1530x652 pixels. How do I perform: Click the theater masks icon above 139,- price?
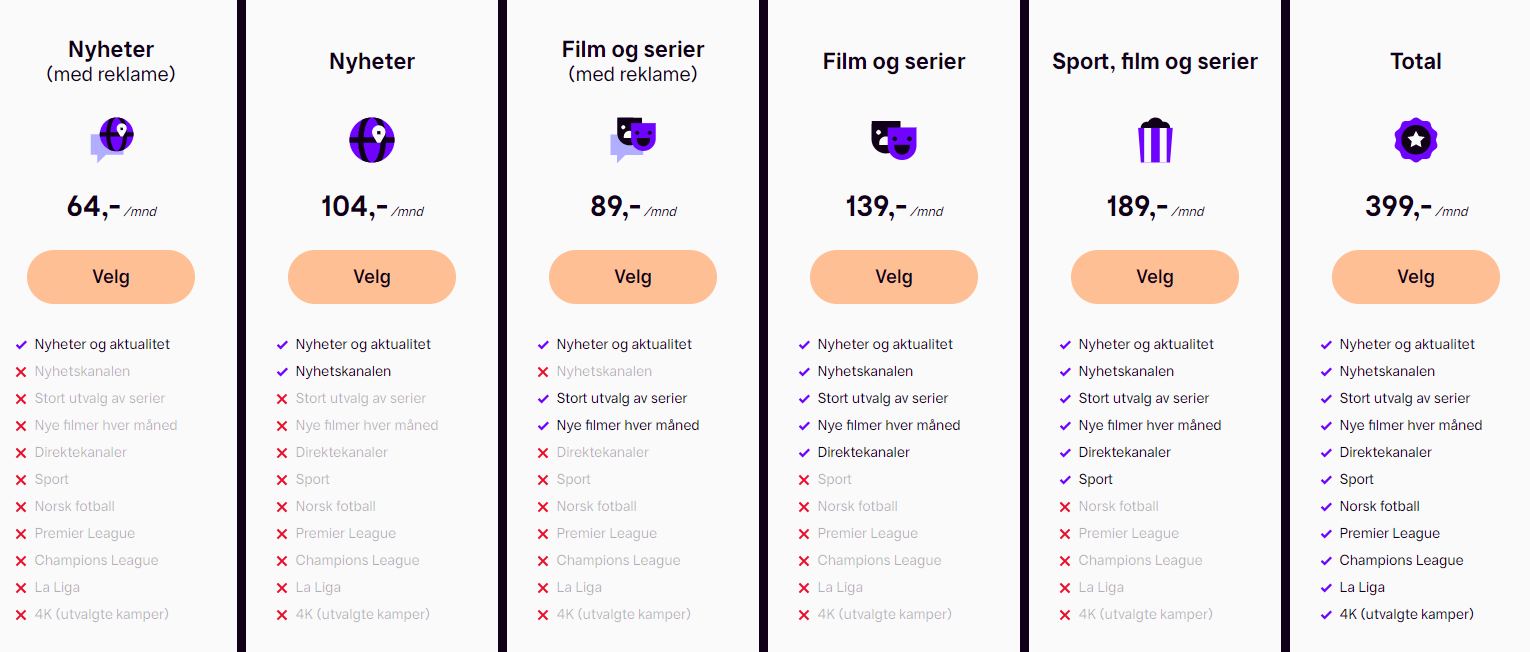click(x=894, y=140)
